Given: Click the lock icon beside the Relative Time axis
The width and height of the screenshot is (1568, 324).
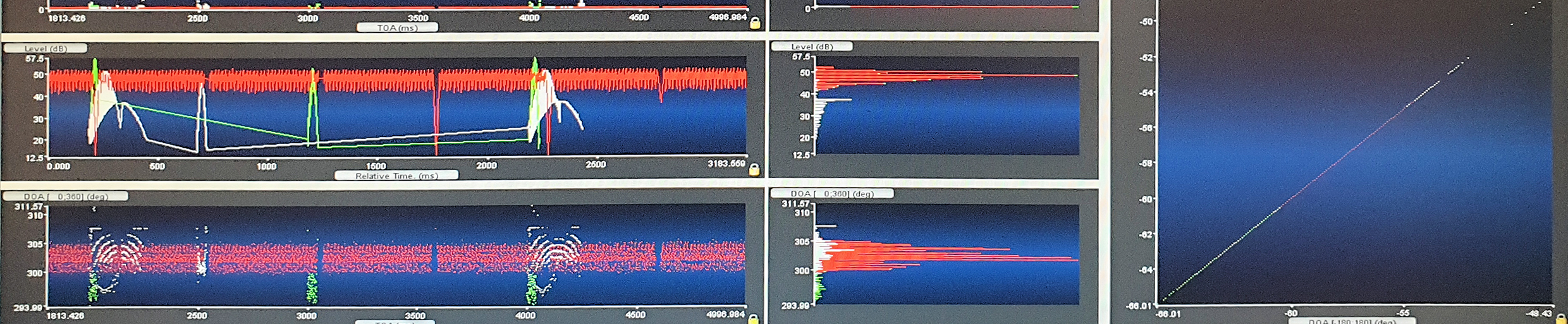Looking at the screenshot, I should pyautogui.click(x=754, y=169).
